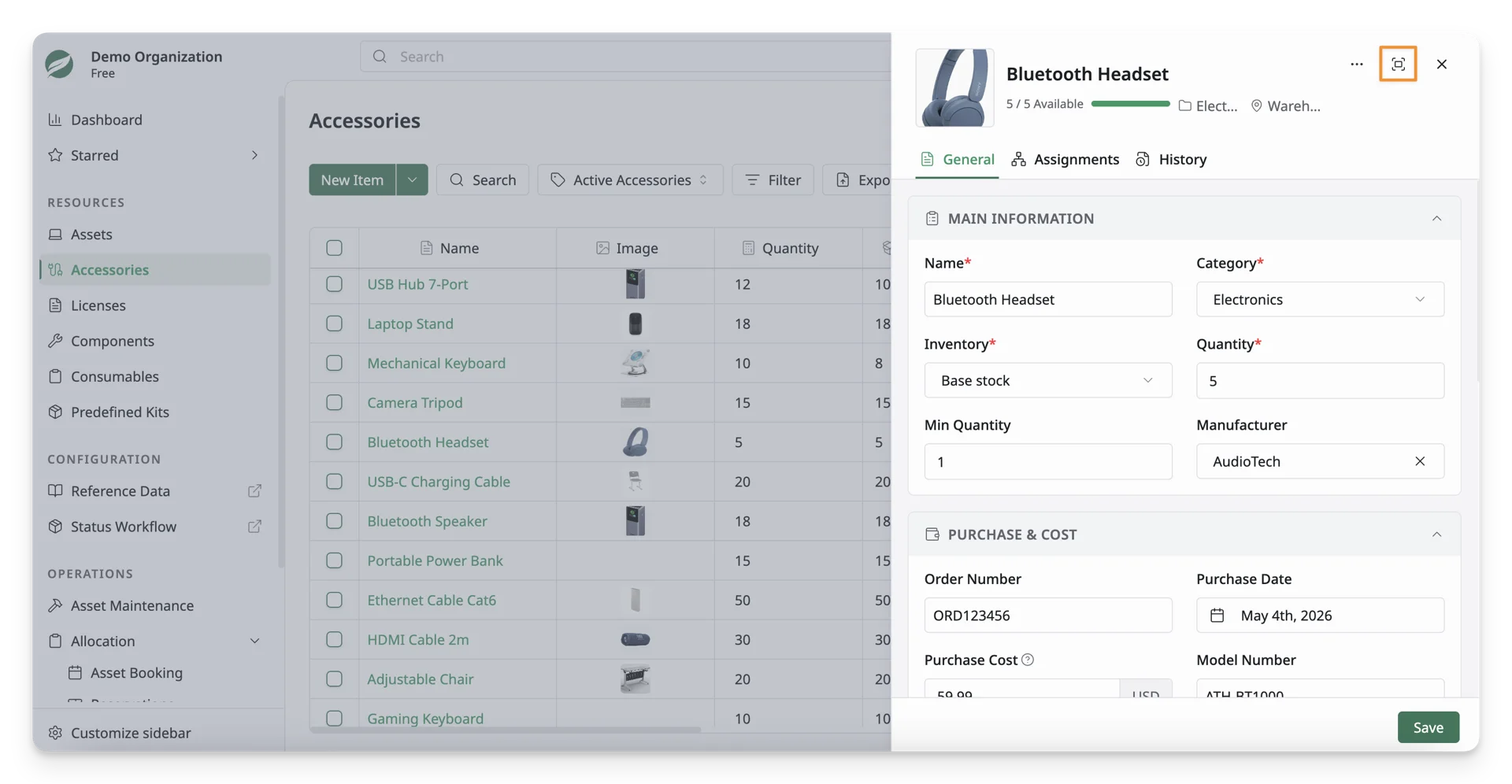The width and height of the screenshot is (1512, 784).
Task: Open the Inventory Base stock dropdown
Action: click(1047, 380)
